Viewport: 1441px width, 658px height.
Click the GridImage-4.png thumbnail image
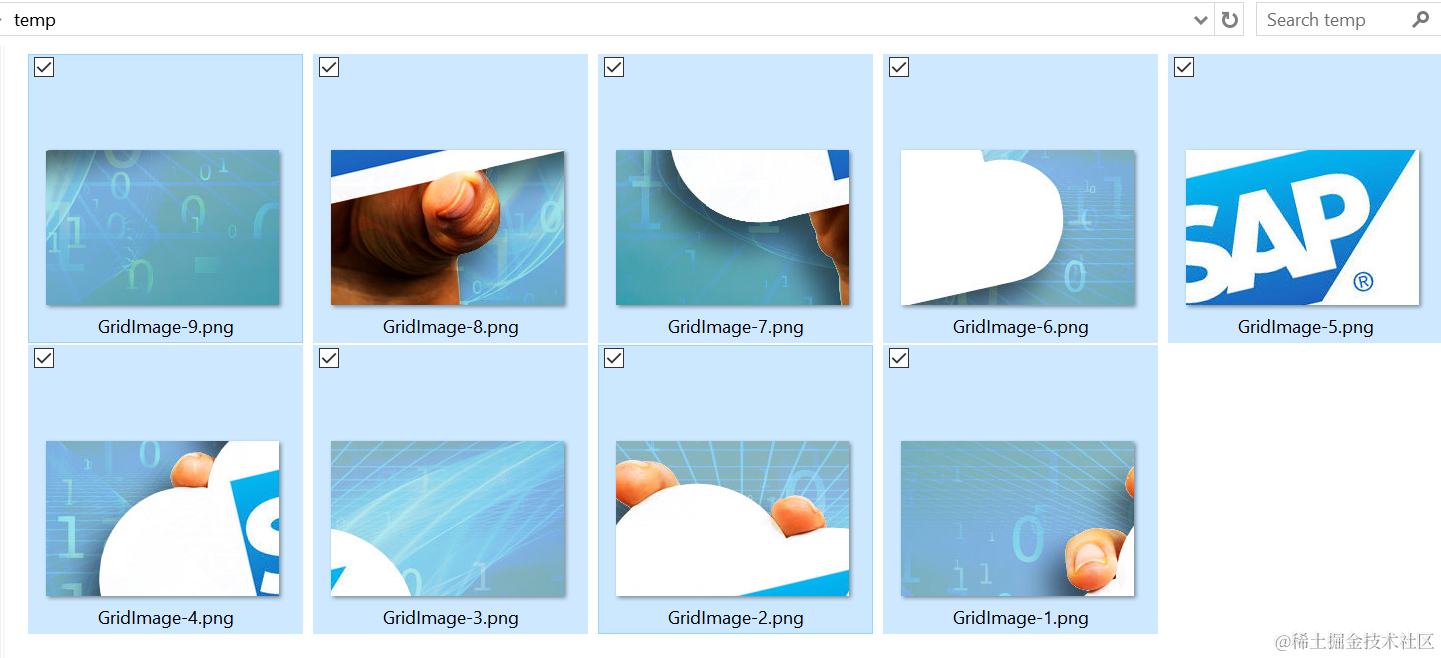tap(162, 518)
